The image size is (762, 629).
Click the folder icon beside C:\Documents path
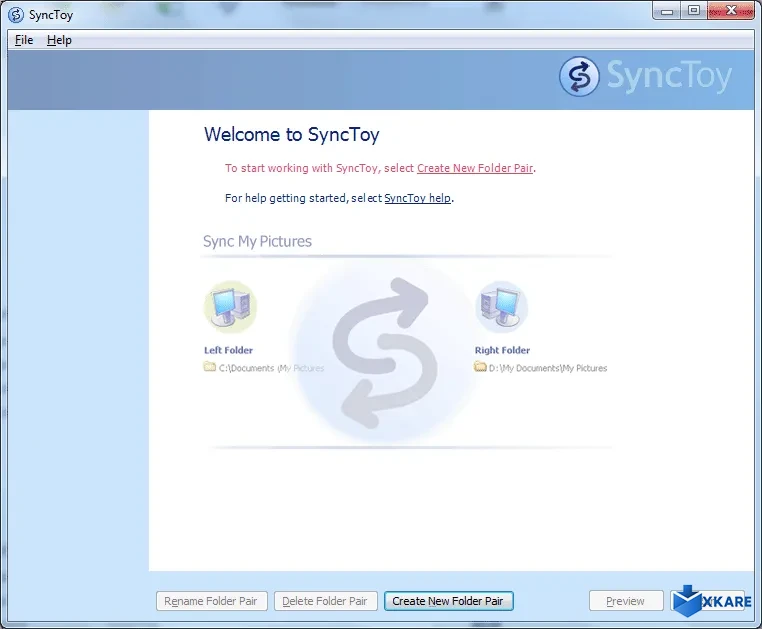pos(209,367)
